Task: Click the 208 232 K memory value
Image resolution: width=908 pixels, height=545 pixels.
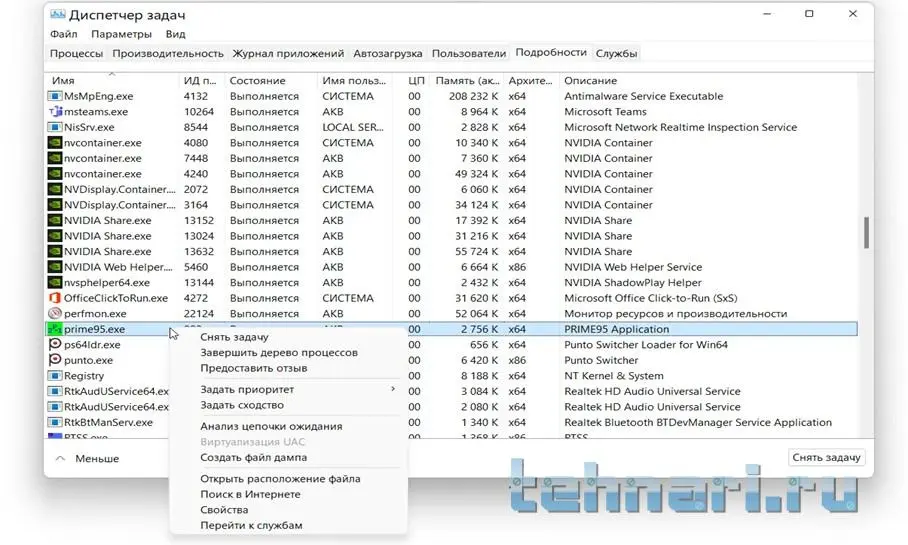Action: [x=473, y=96]
